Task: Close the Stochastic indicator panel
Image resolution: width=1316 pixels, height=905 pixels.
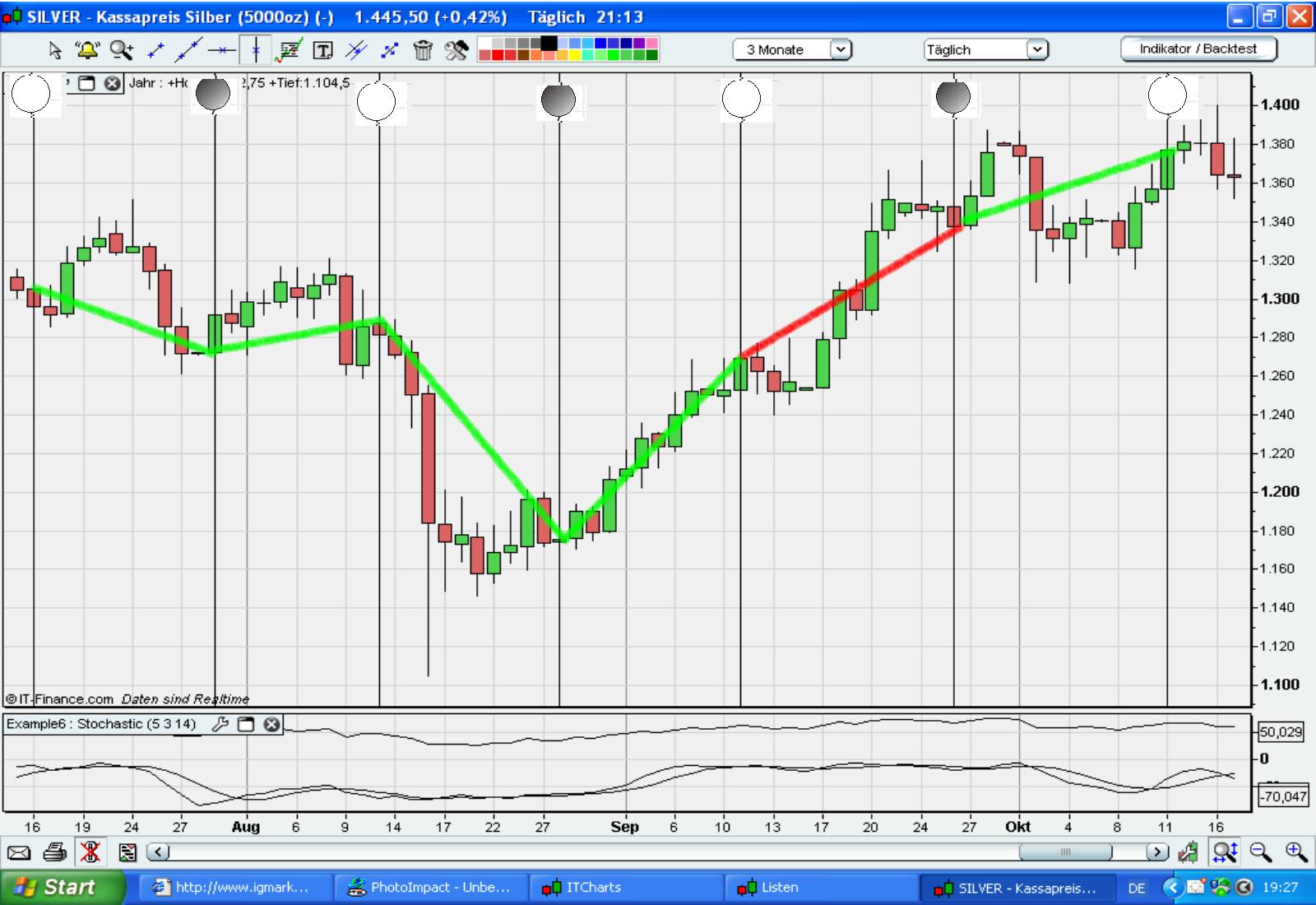Action: [271, 724]
